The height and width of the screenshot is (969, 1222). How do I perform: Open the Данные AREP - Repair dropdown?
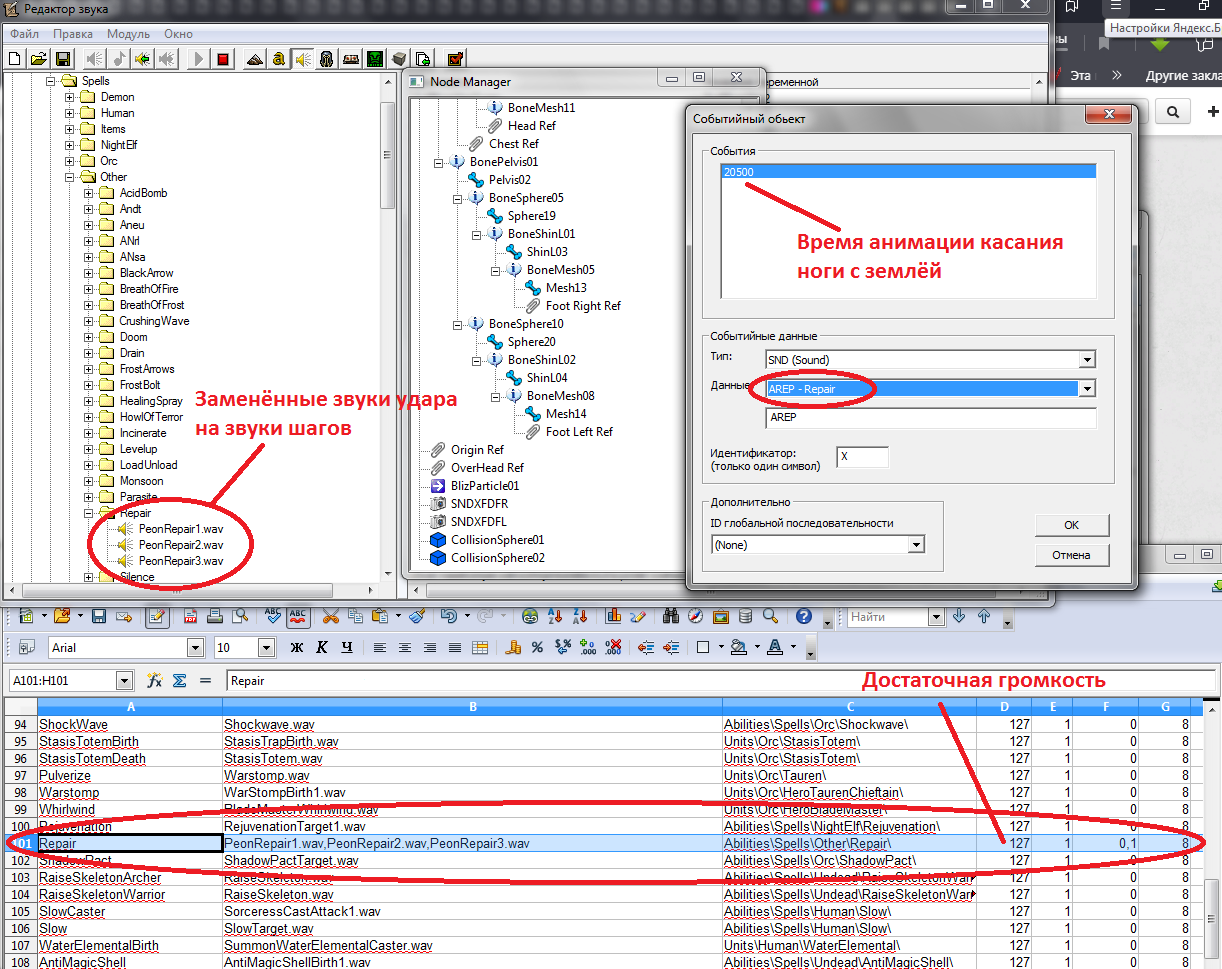(1088, 389)
